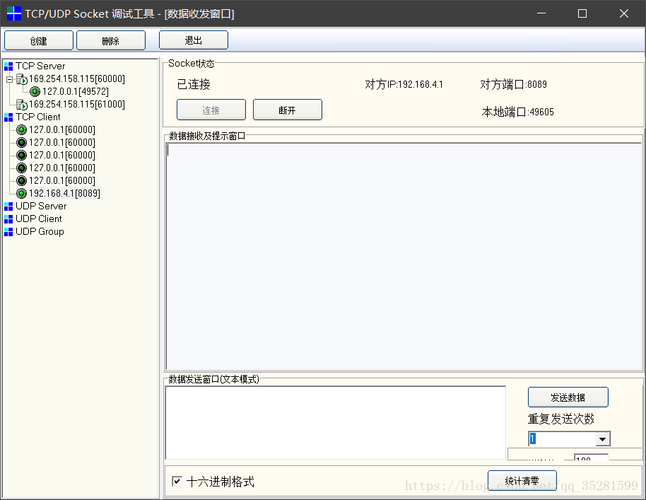Select the TCP Client tree label
646x500 pixels.
coord(38,117)
